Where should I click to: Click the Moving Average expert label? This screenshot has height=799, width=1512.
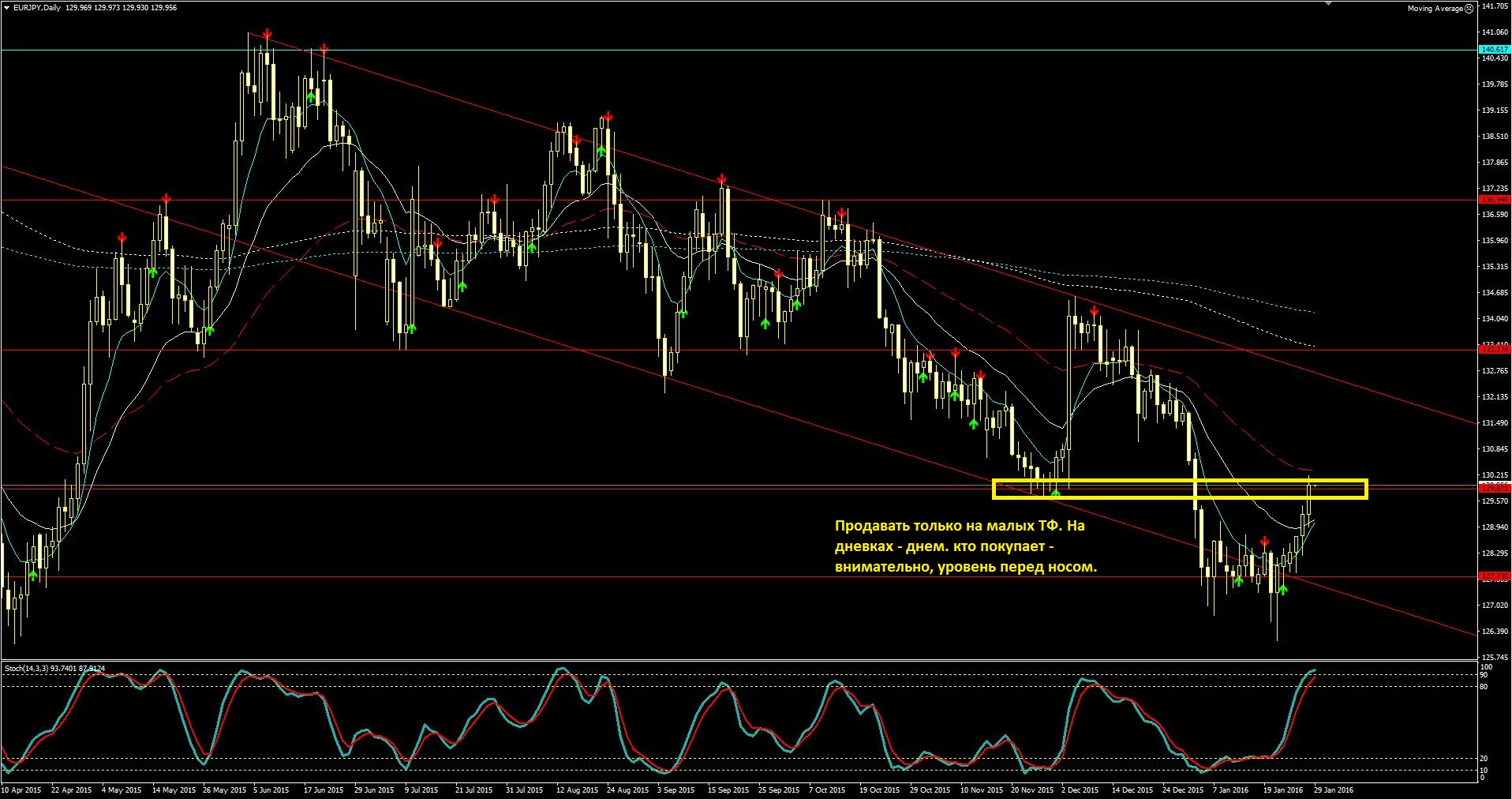click(x=1435, y=9)
